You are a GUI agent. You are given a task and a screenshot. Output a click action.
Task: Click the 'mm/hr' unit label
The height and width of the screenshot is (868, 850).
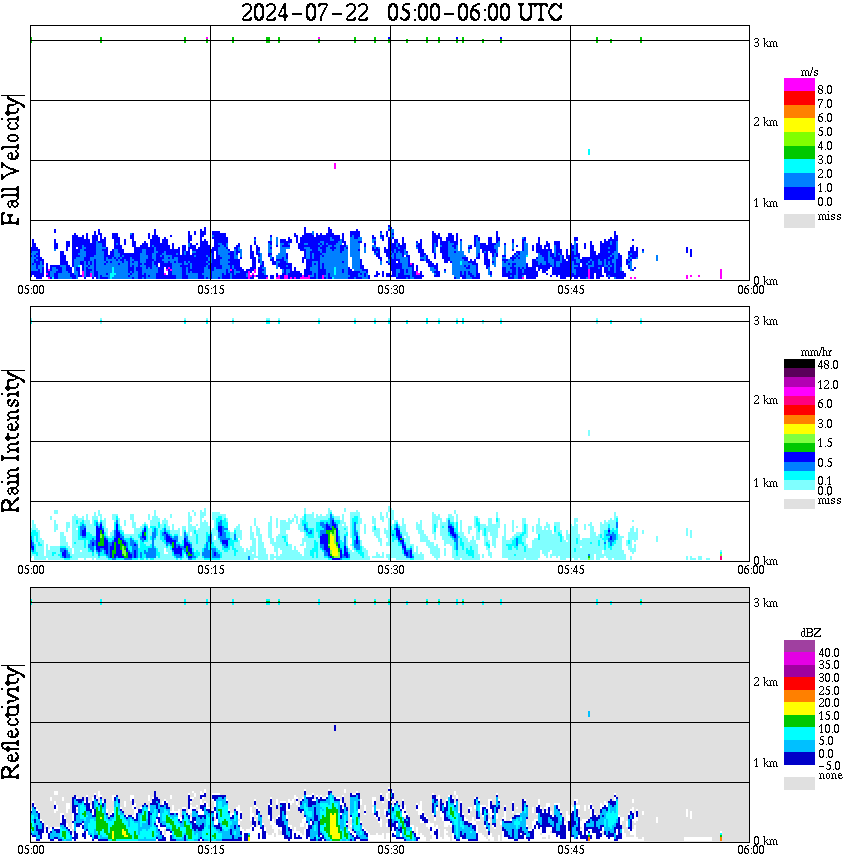coord(816,352)
